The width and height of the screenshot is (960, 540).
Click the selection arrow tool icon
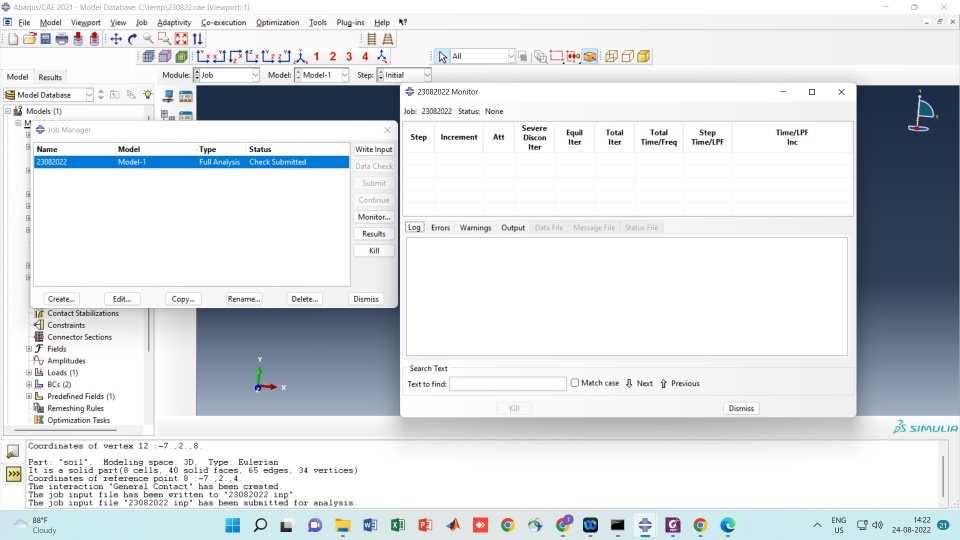click(442, 56)
